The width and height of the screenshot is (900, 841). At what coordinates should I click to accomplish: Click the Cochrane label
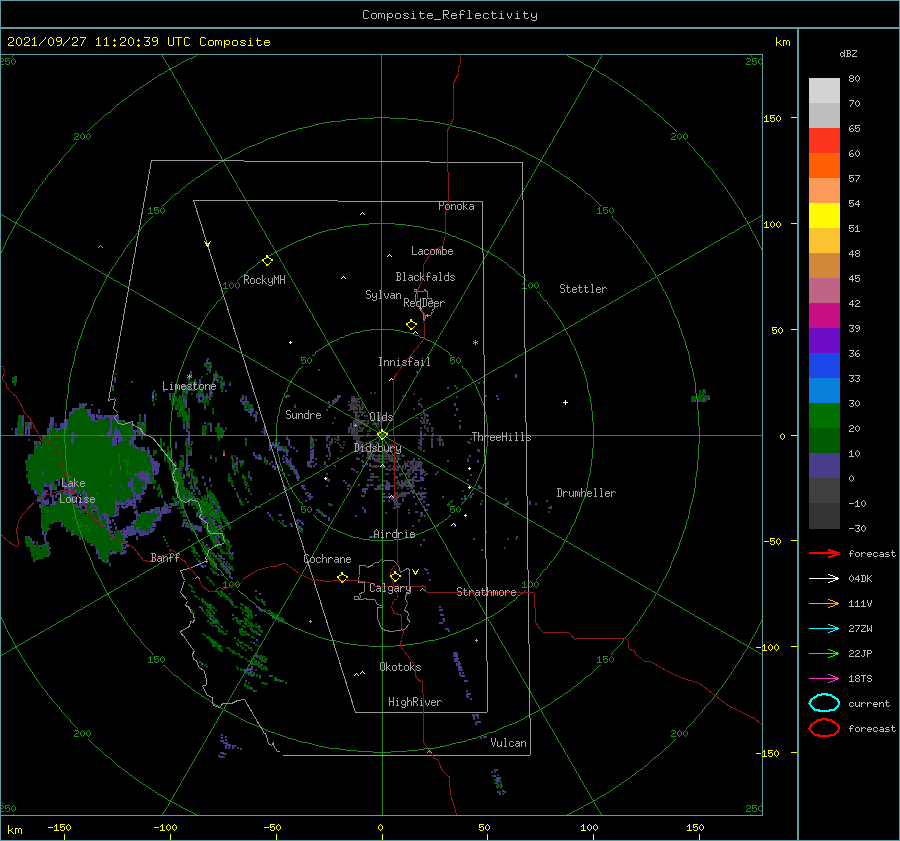click(327, 559)
